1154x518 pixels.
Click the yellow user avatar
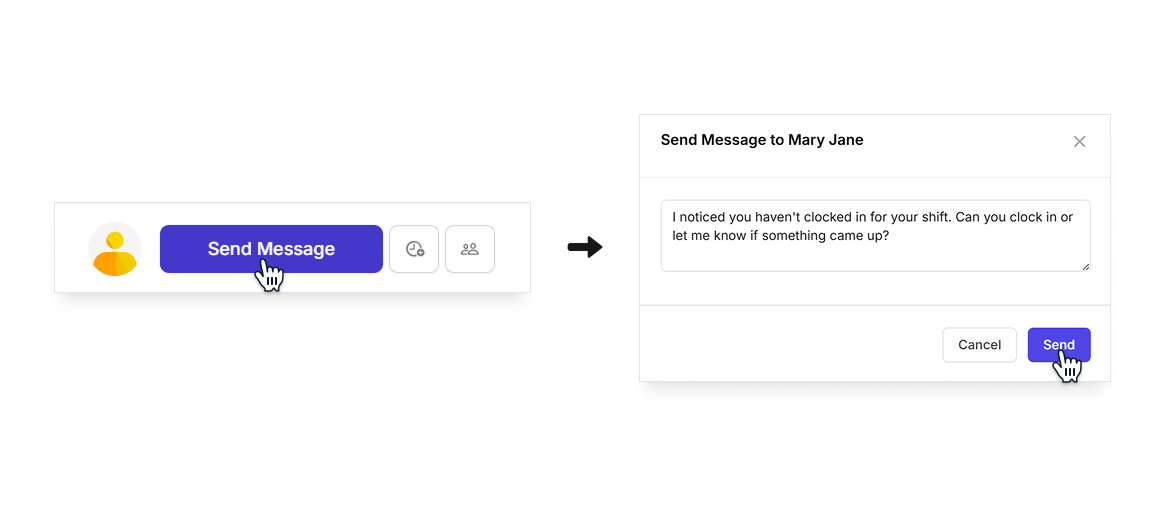point(115,249)
